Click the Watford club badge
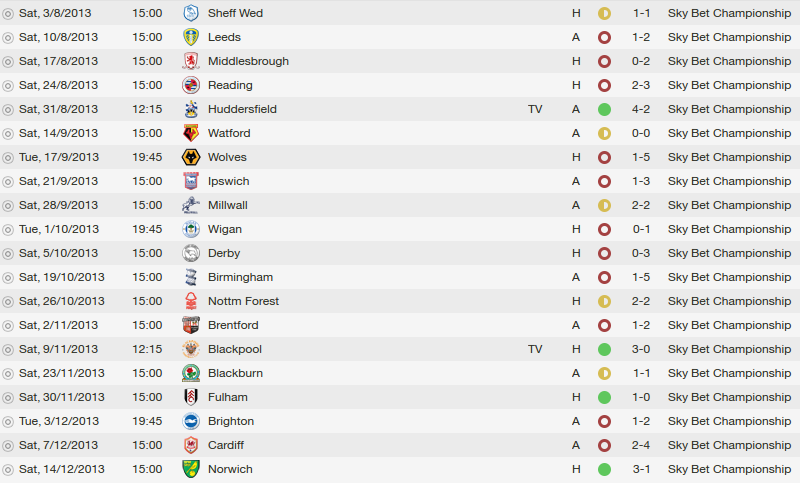The height and width of the screenshot is (483, 800). point(191,133)
